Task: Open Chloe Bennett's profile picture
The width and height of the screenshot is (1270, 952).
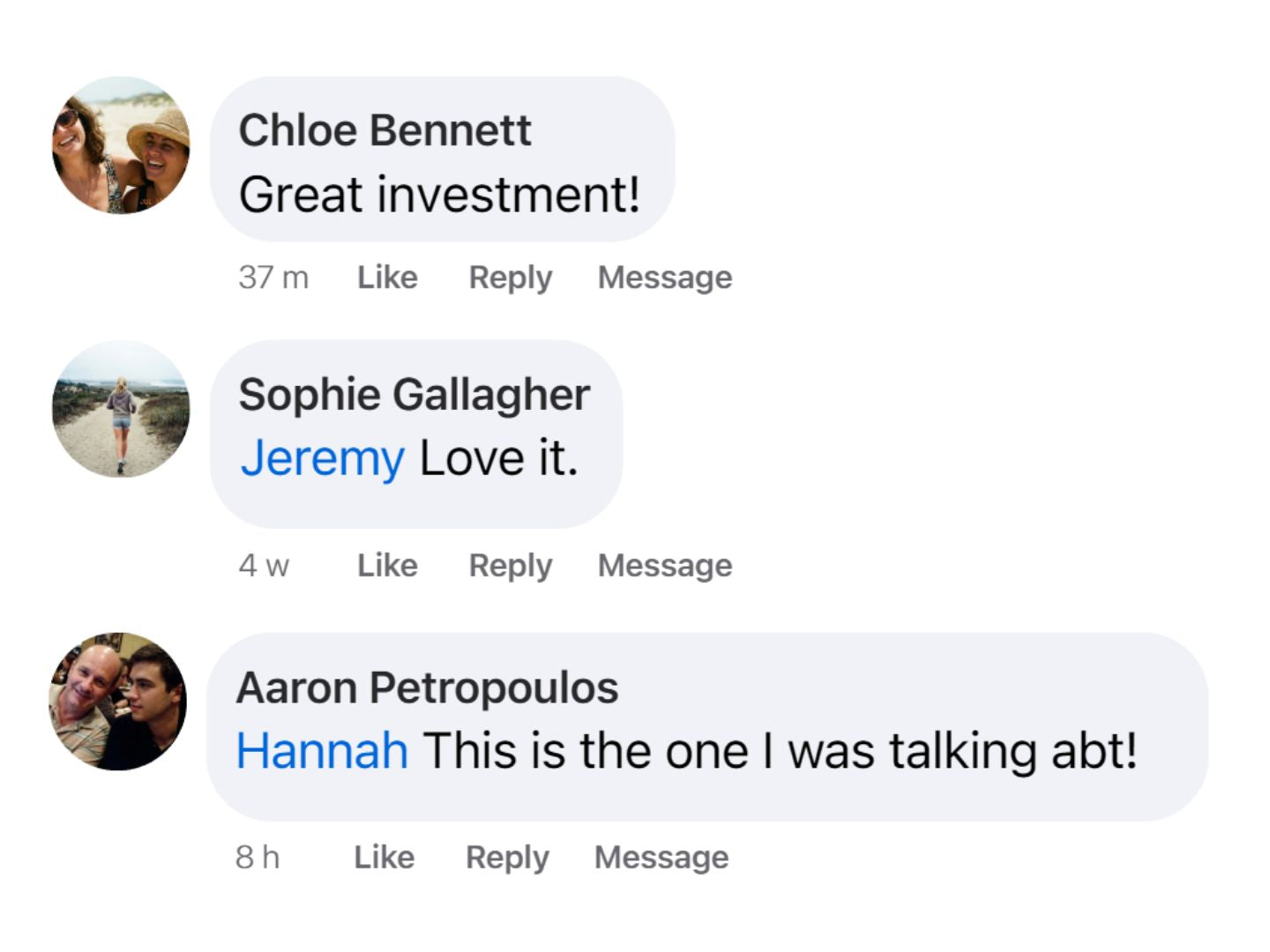Action: click(x=121, y=145)
